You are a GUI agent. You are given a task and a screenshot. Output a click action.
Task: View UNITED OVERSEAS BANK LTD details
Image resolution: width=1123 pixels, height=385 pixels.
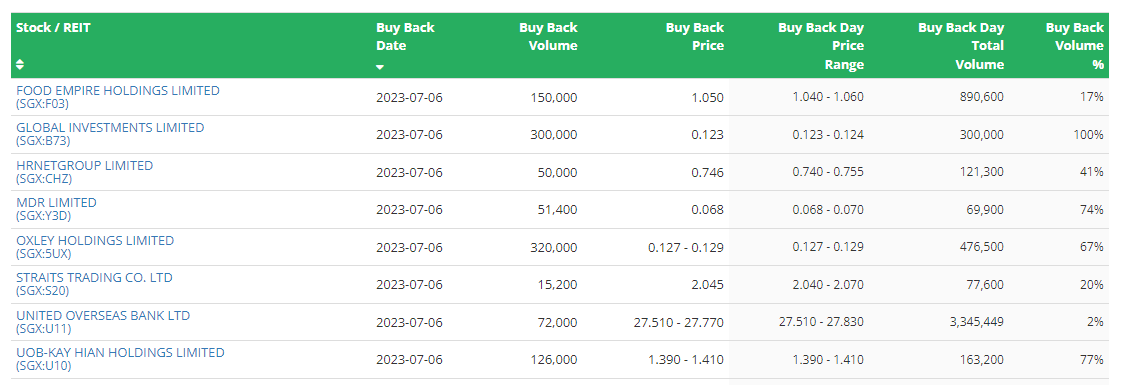tap(103, 316)
